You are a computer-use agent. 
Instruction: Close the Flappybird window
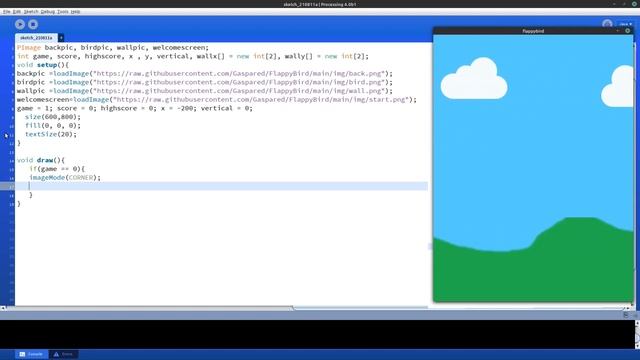[628, 31]
